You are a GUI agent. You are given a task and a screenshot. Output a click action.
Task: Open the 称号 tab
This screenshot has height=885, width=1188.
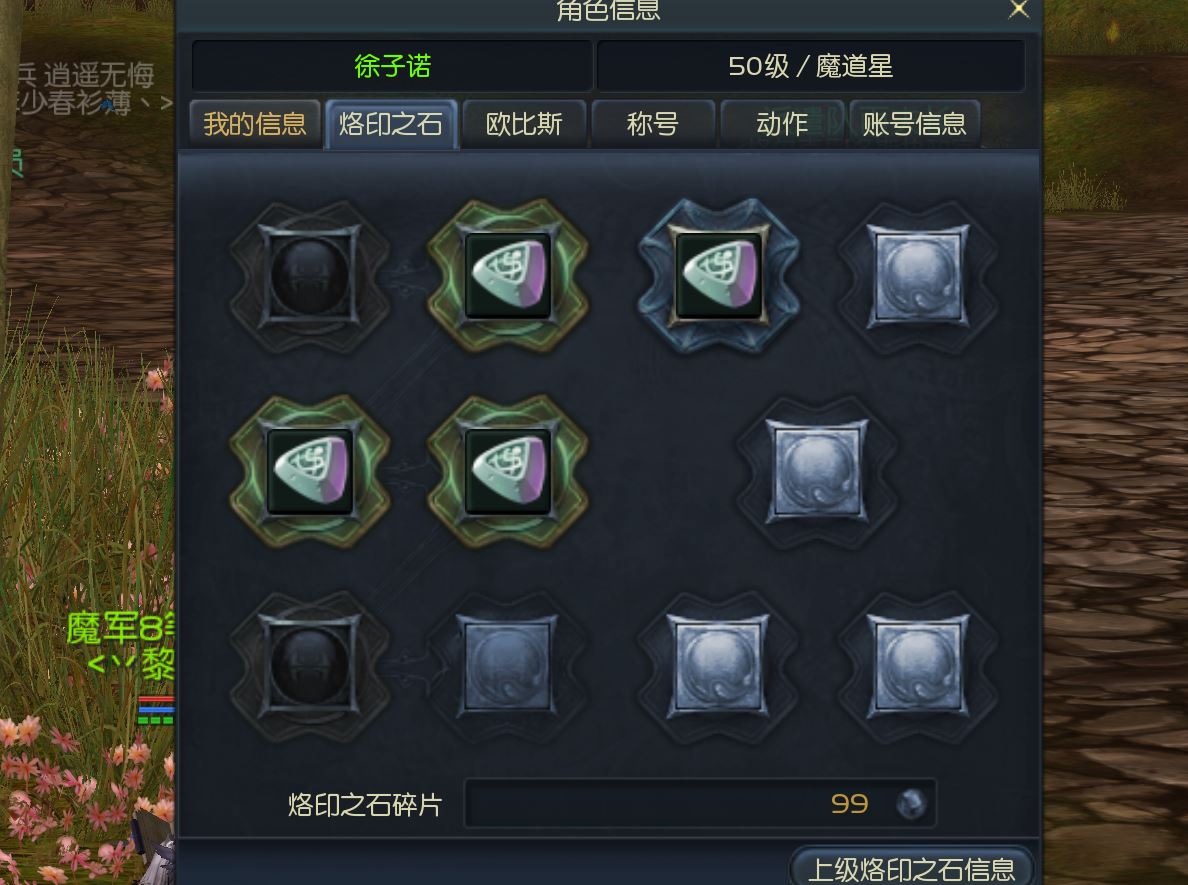pos(653,124)
